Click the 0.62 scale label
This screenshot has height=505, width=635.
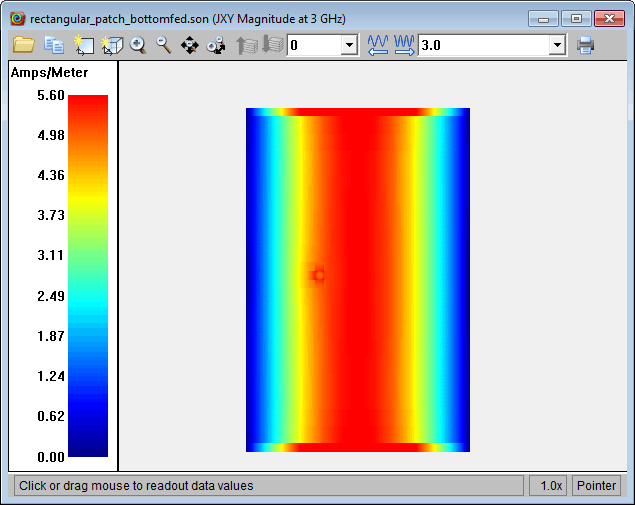51,416
